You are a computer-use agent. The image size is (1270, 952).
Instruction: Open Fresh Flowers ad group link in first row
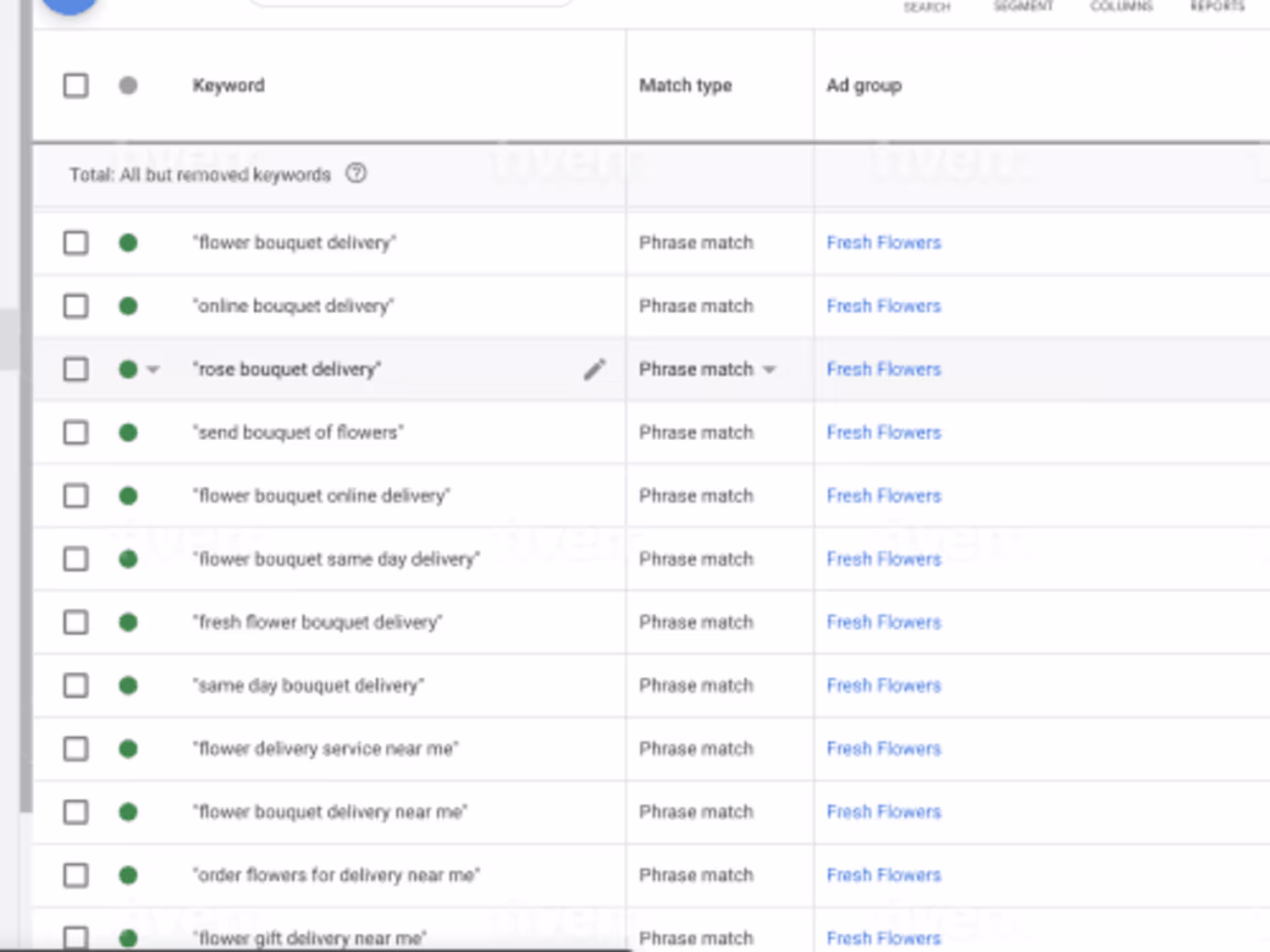(x=883, y=243)
